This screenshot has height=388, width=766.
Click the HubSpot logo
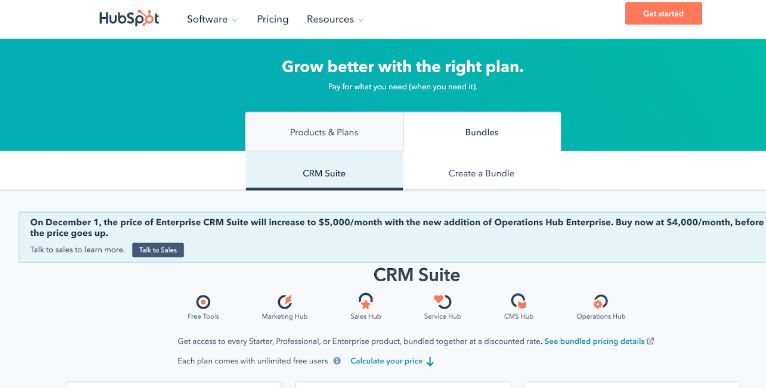pyautogui.click(x=129, y=19)
